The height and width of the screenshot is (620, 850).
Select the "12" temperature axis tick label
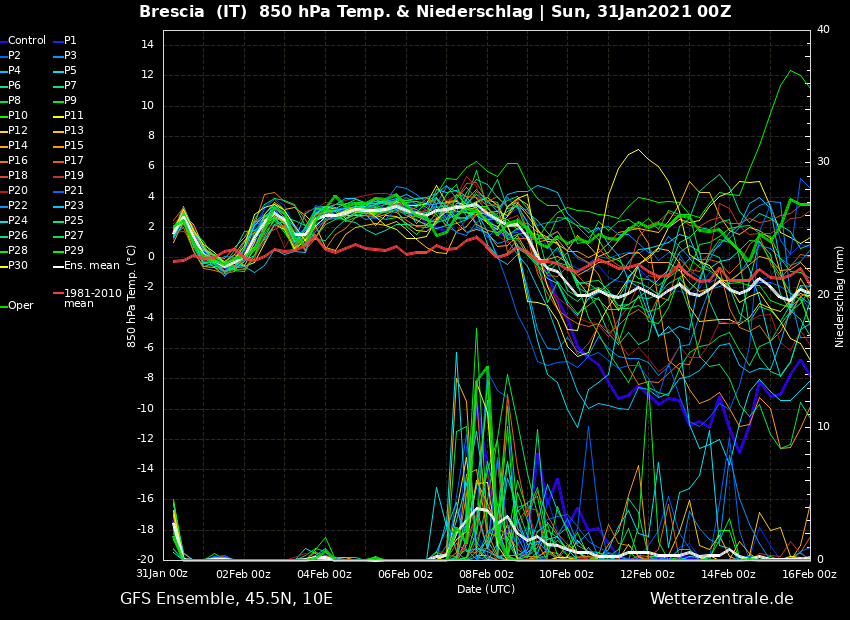pyautogui.click(x=148, y=75)
